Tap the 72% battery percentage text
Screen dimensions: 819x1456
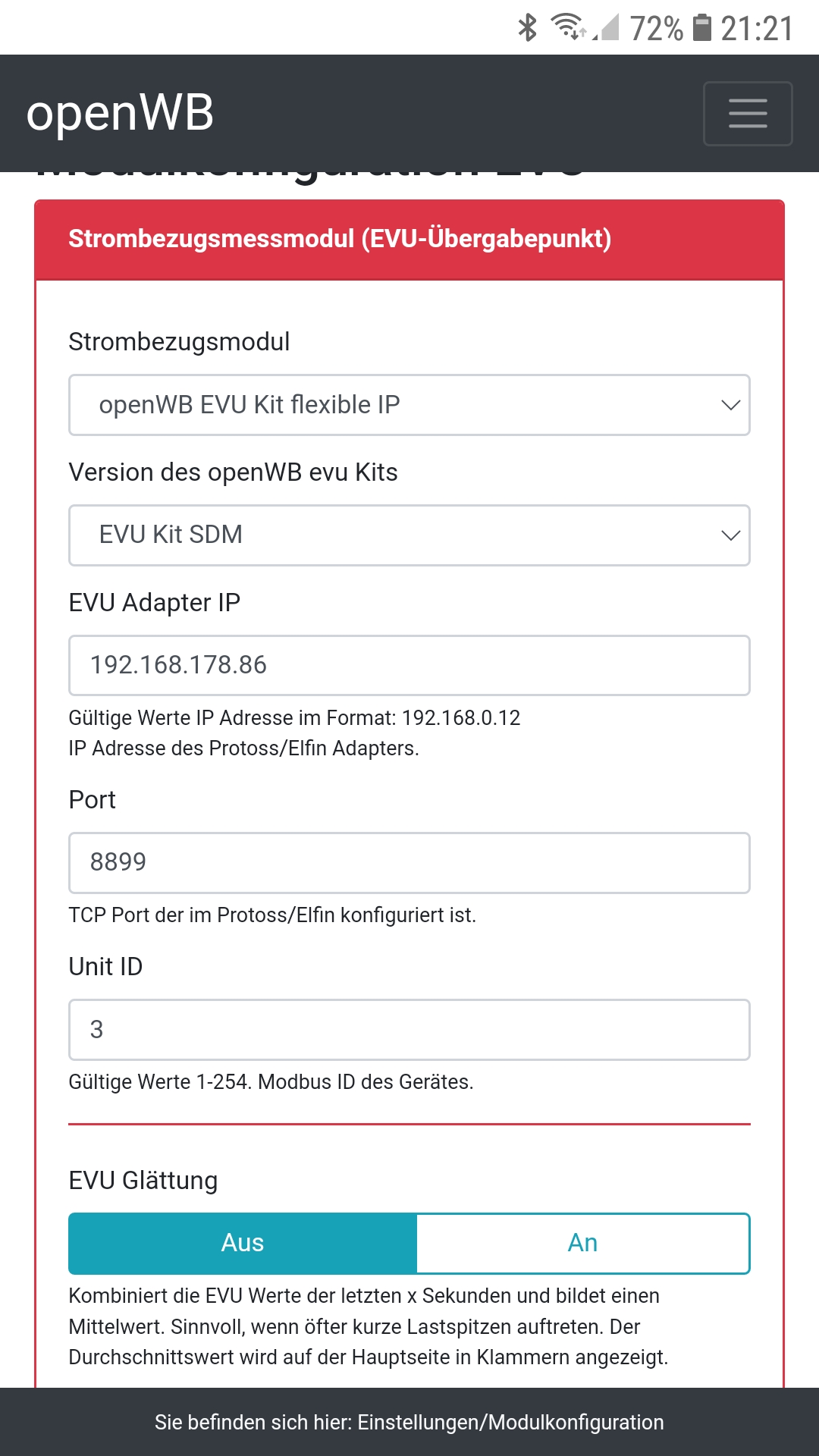point(656,29)
